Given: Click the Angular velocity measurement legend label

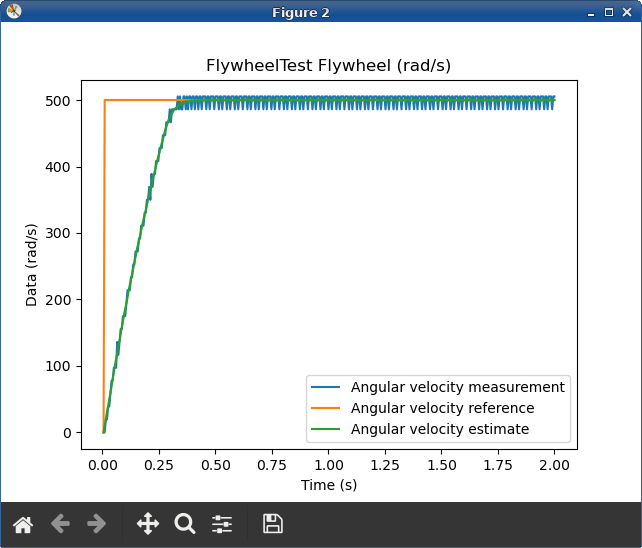Looking at the screenshot, I should coord(458,387).
